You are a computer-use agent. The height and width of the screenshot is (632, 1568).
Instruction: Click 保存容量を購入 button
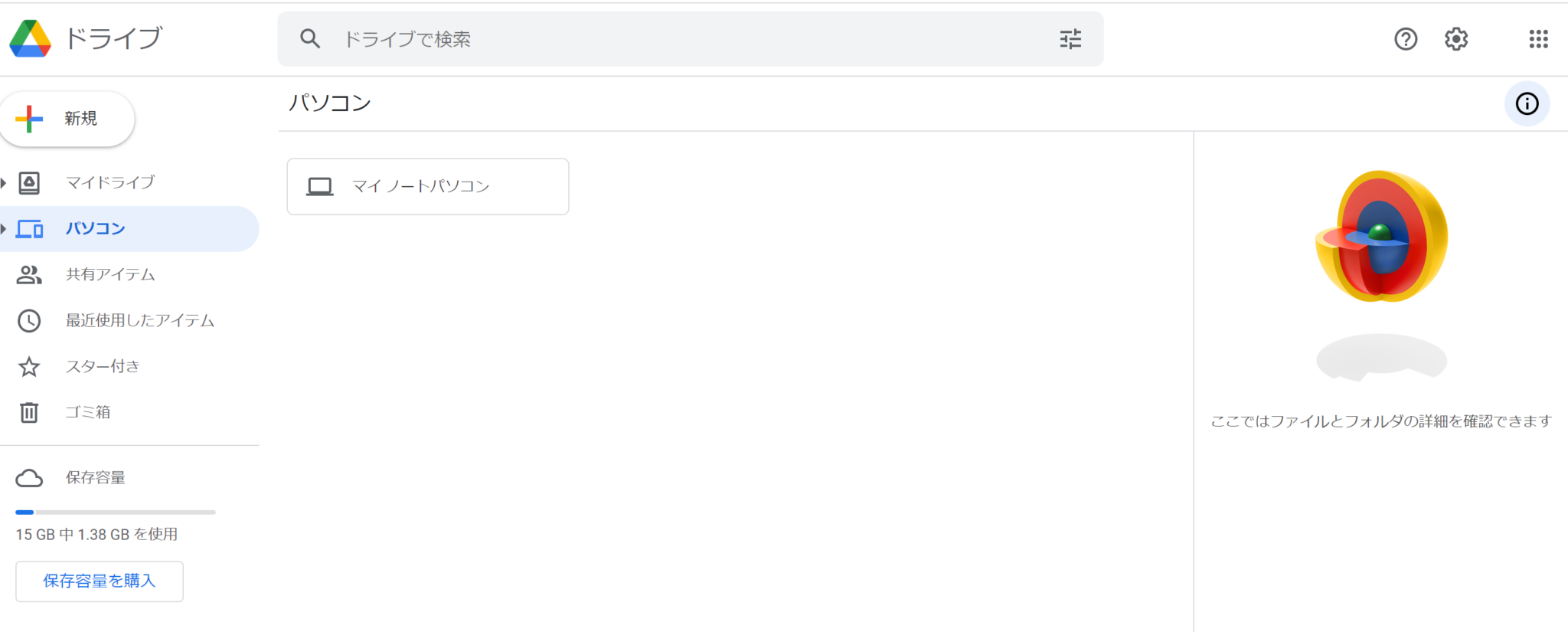click(x=100, y=581)
